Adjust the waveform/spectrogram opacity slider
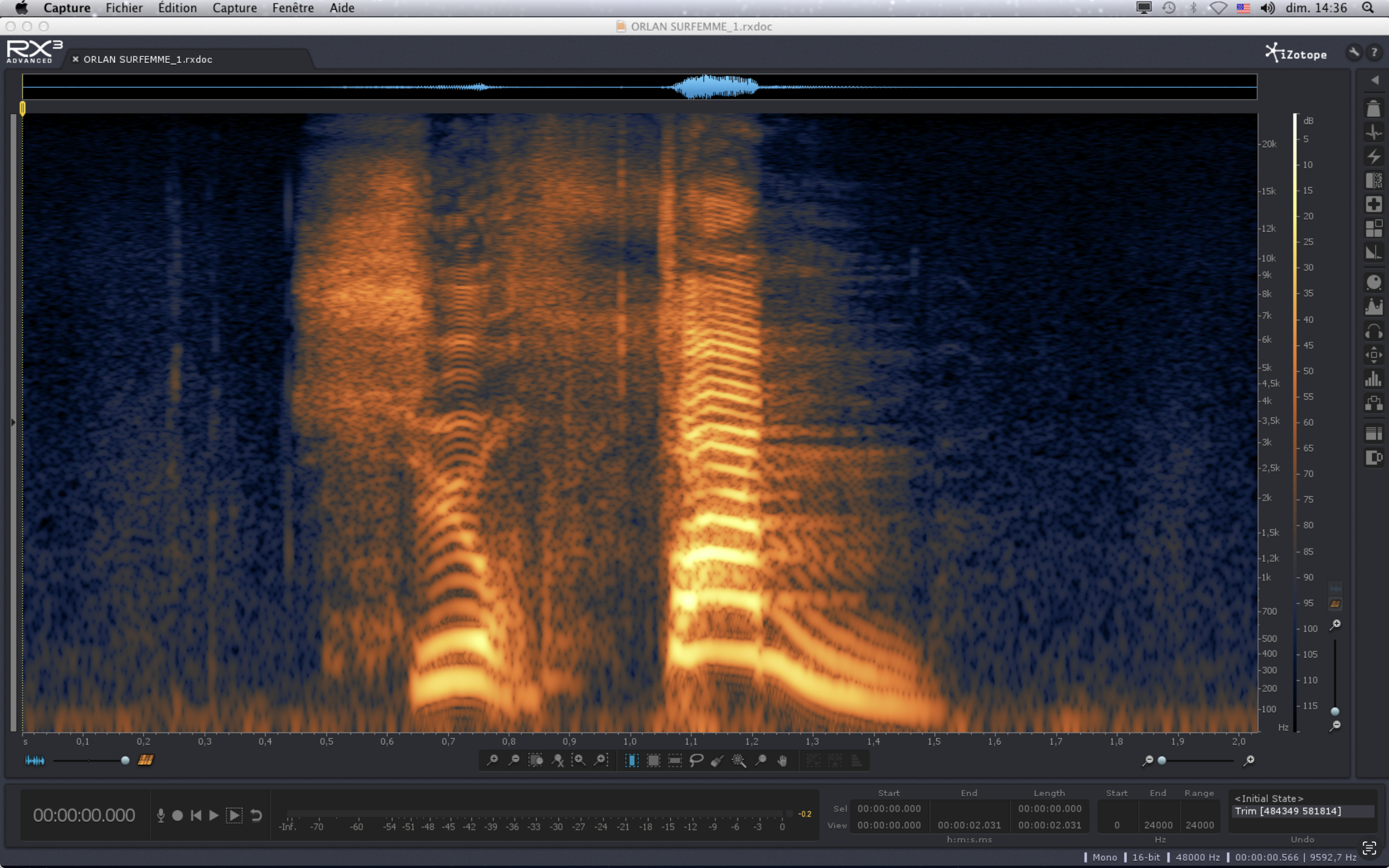This screenshot has height=868, width=1389. (124, 760)
